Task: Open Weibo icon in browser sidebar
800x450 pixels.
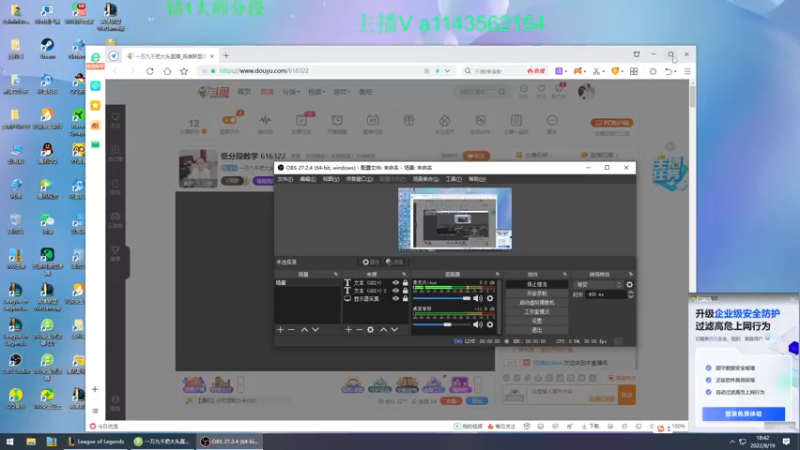Action: 95,125
